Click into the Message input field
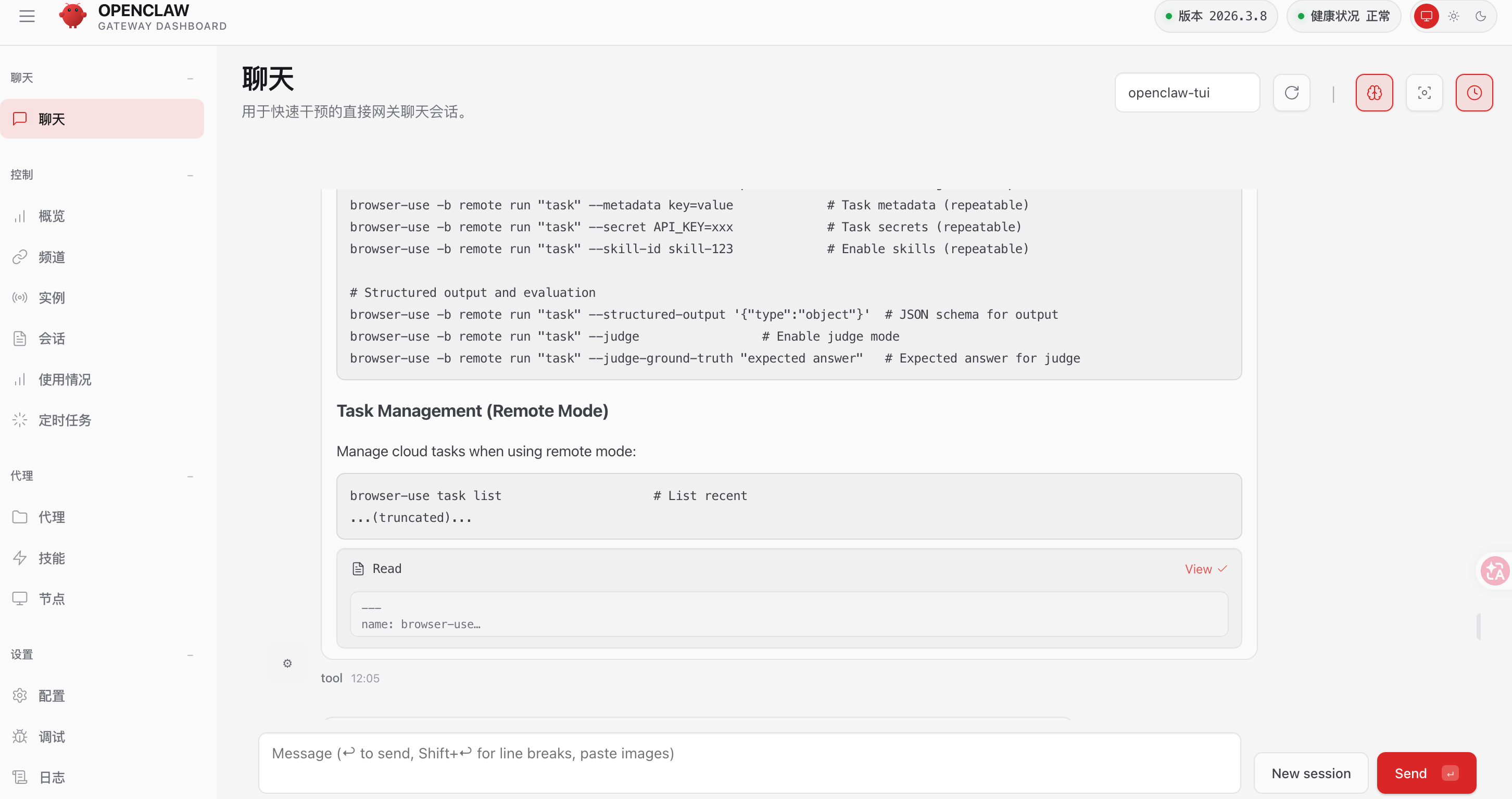This screenshot has width=1512, height=799. tap(749, 762)
